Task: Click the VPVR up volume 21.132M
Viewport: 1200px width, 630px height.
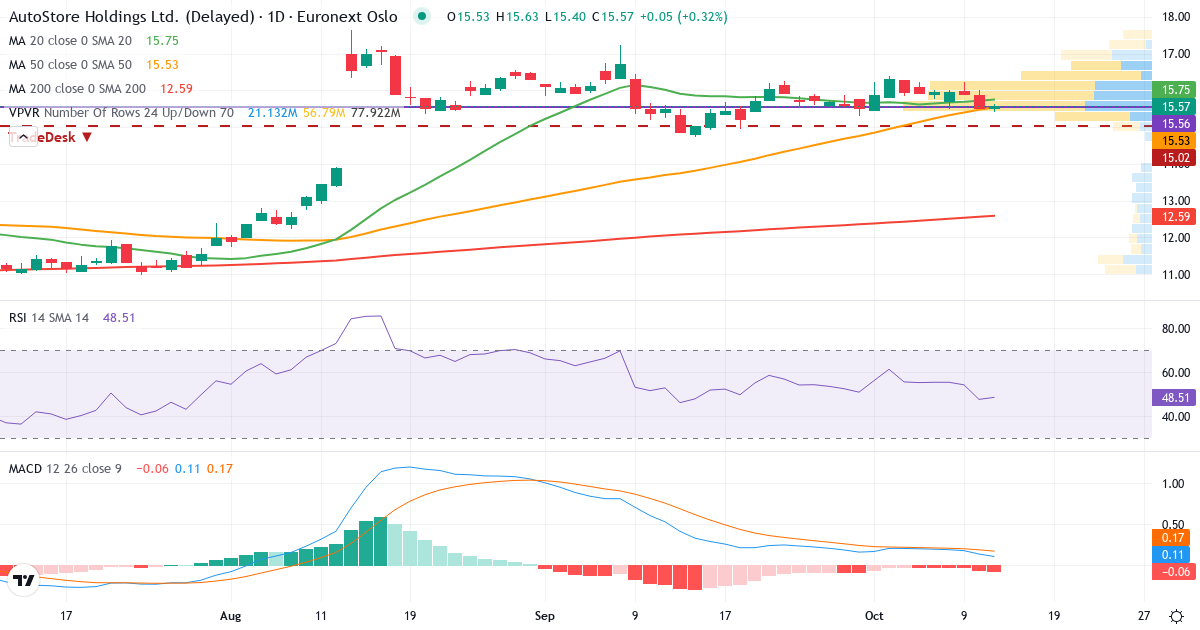Action: pyautogui.click(x=272, y=113)
